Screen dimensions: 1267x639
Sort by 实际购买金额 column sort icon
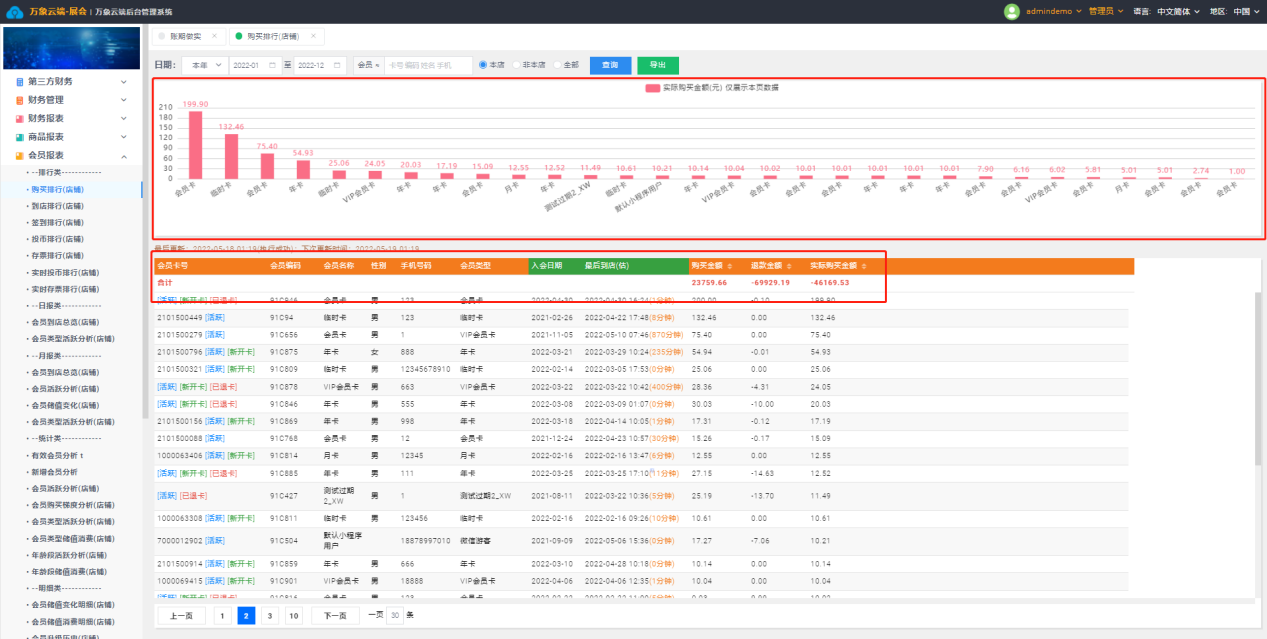point(865,266)
